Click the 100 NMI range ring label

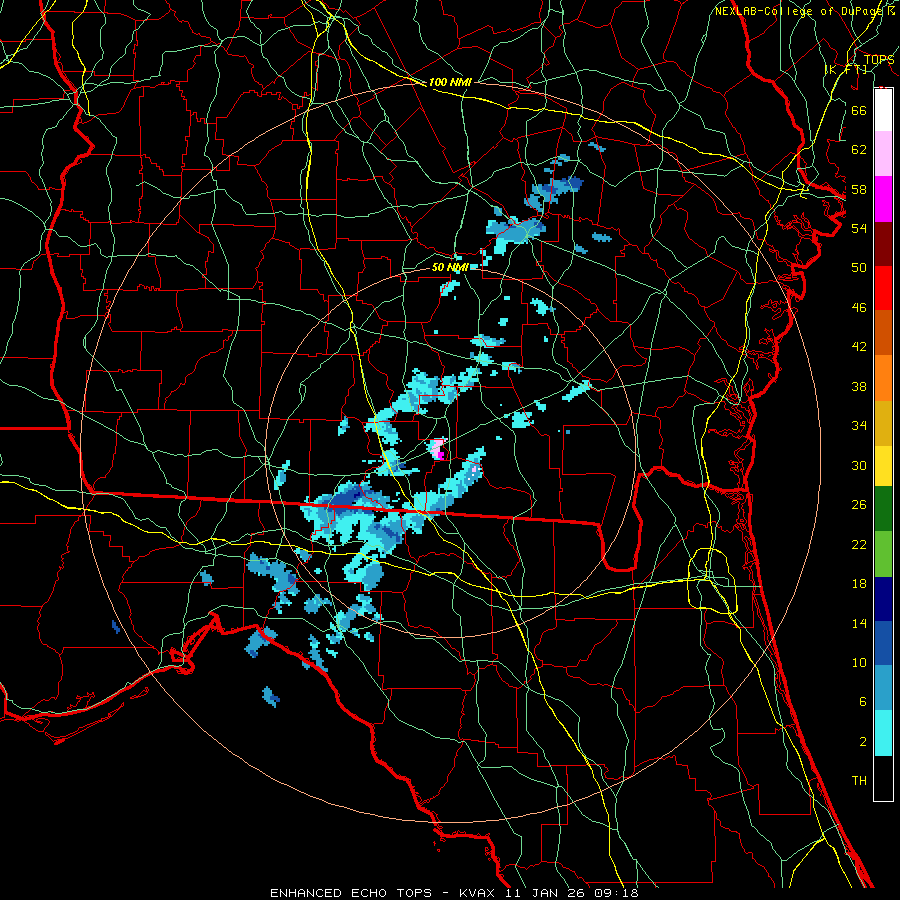450,82
